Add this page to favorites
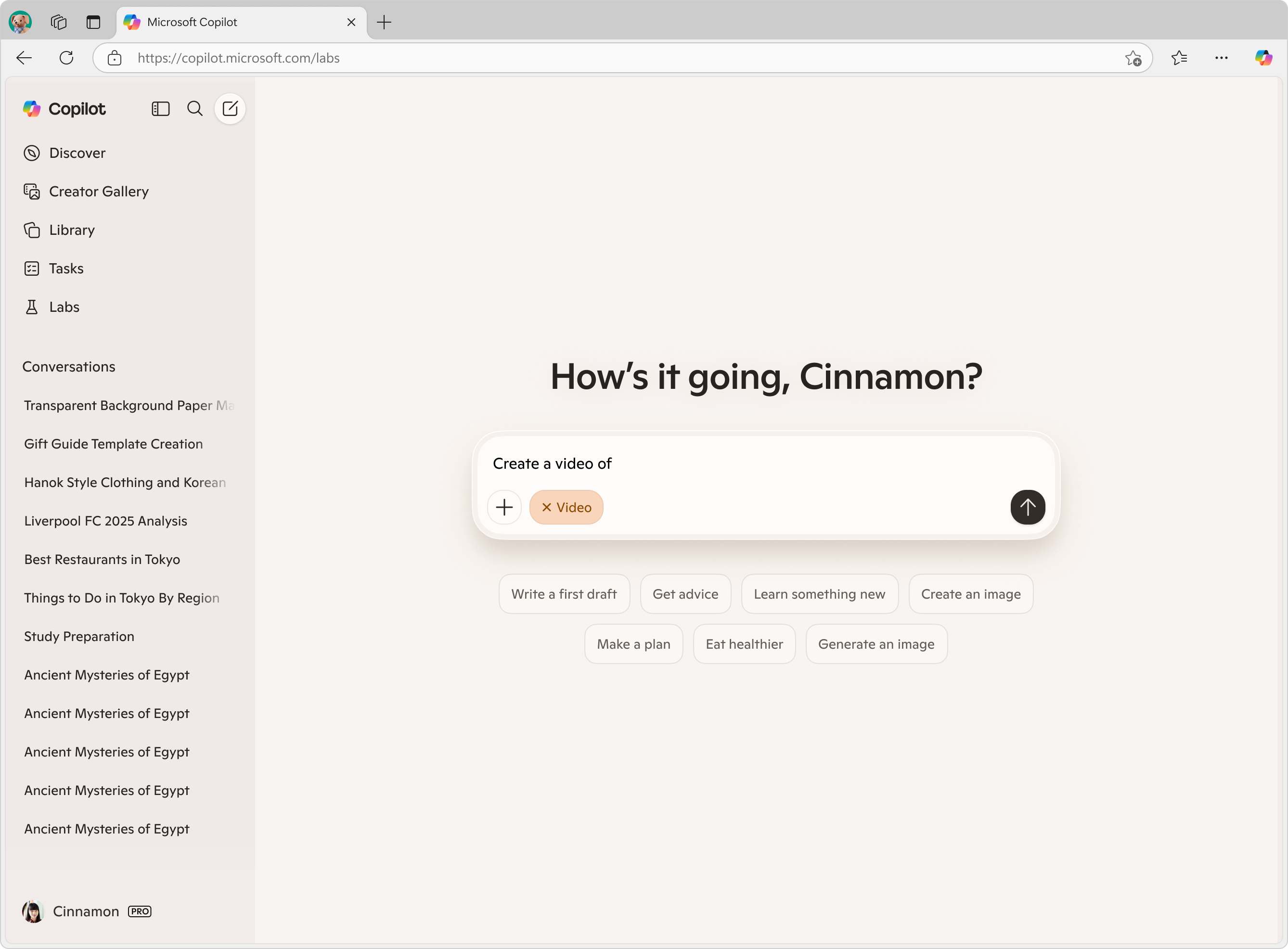Viewport: 1288px width, 949px height. point(1133,58)
